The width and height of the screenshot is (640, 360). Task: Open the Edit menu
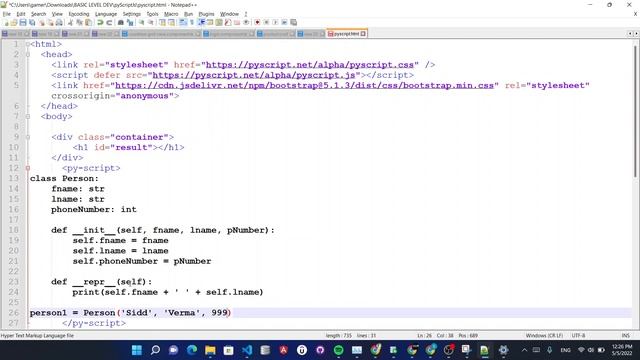tap(21, 14)
